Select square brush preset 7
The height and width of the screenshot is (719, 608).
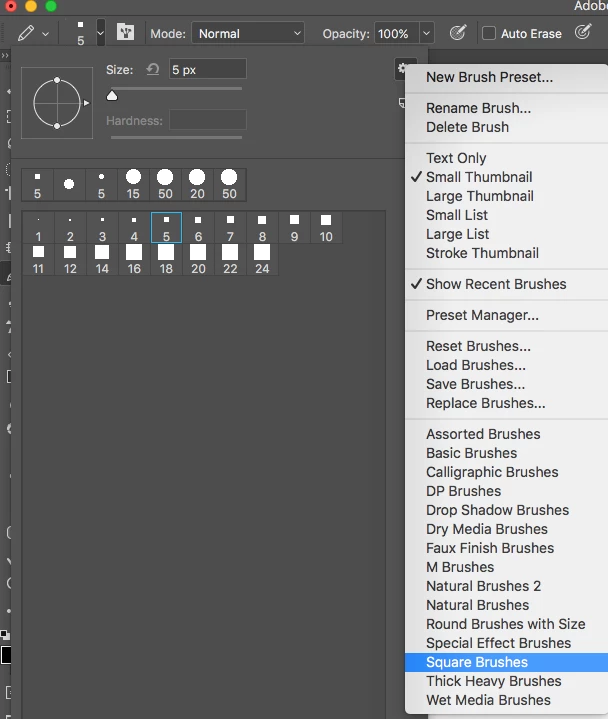tap(230, 228)
